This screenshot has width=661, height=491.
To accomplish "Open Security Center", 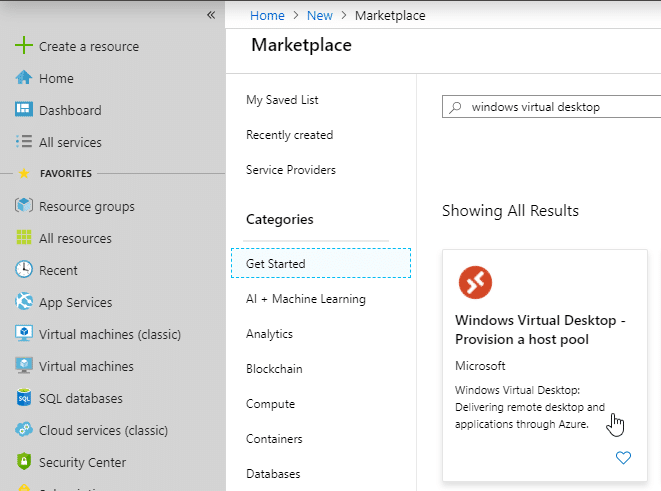I will coord(82,462).
